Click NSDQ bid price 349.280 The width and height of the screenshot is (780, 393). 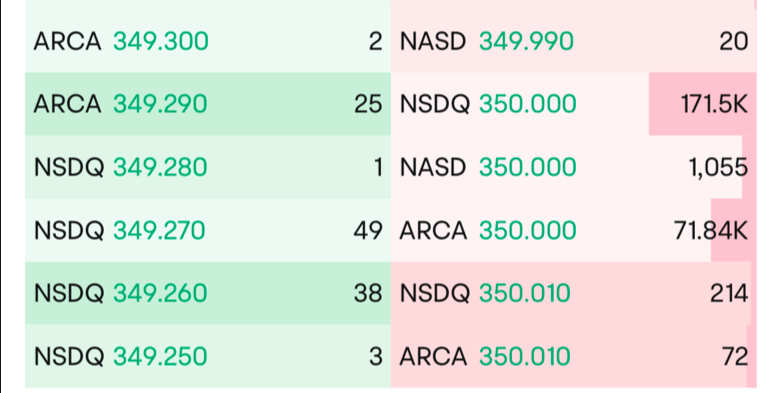160,167
